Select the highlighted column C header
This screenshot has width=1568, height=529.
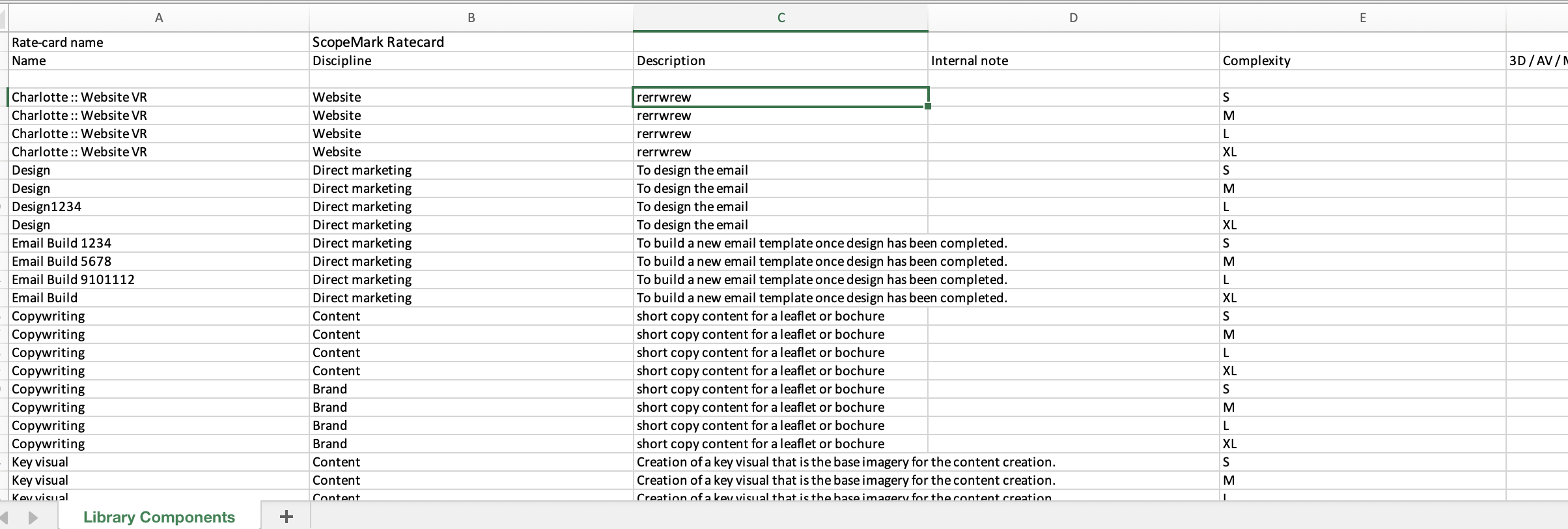point(780,18)
